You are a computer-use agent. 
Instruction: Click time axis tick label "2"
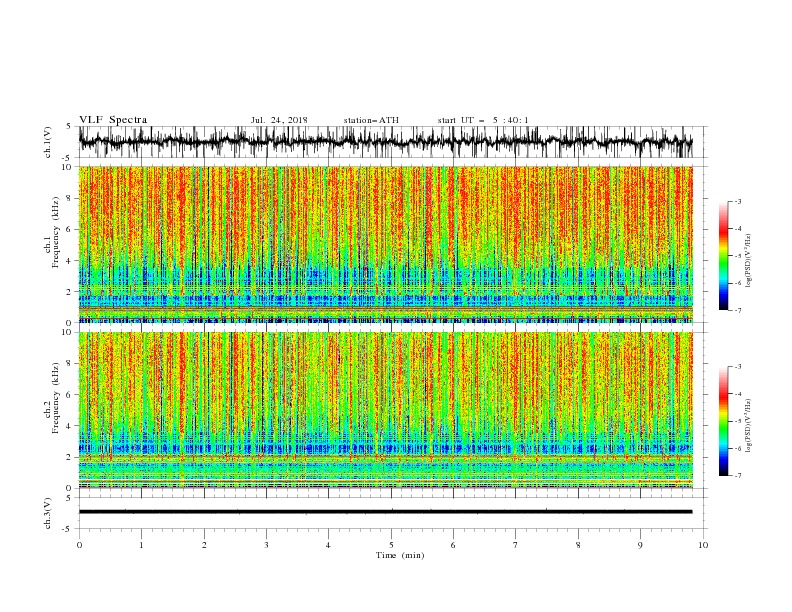click(x=204, y=545)
